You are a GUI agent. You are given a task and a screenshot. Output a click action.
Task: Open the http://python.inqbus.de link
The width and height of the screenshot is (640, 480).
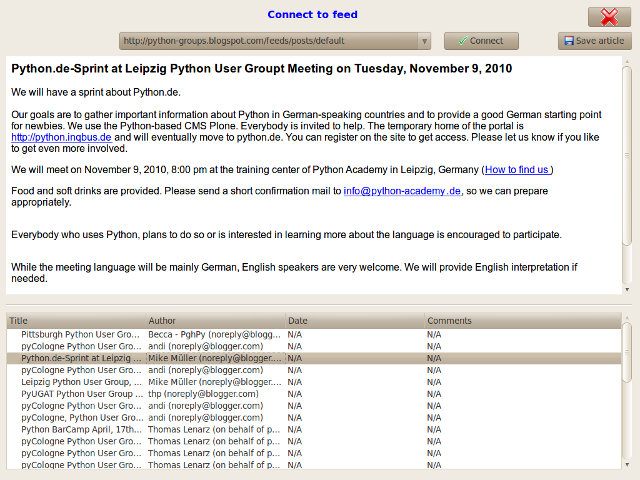point(61,137)
